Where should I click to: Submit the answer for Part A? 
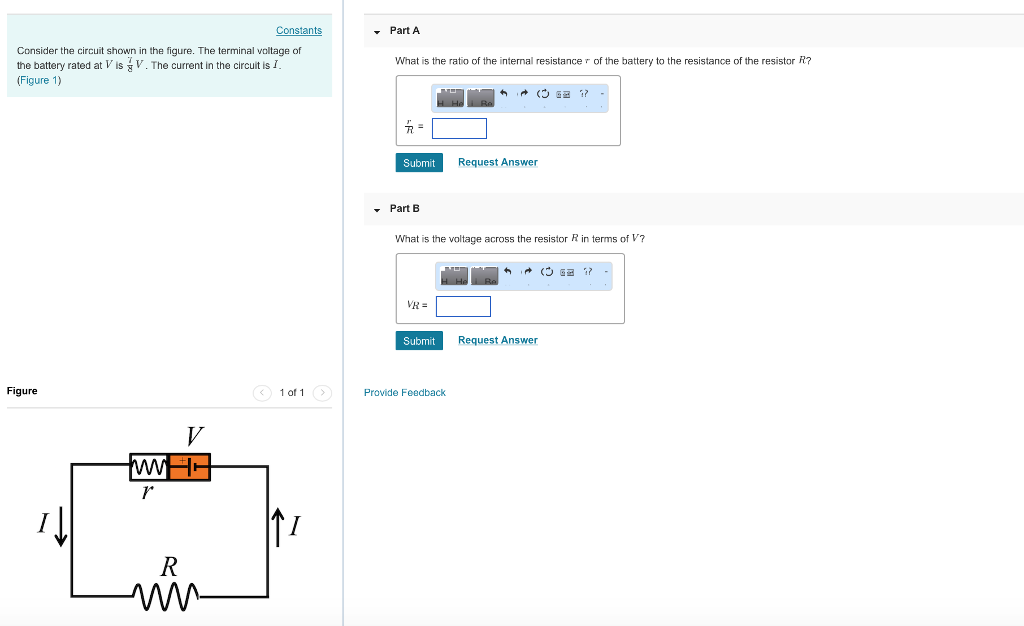point(418,162)
